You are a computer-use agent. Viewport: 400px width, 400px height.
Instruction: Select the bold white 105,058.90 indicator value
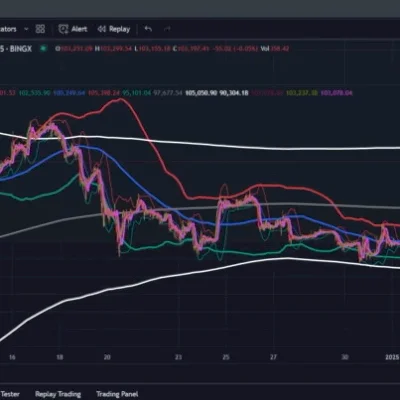pos(201,93)
